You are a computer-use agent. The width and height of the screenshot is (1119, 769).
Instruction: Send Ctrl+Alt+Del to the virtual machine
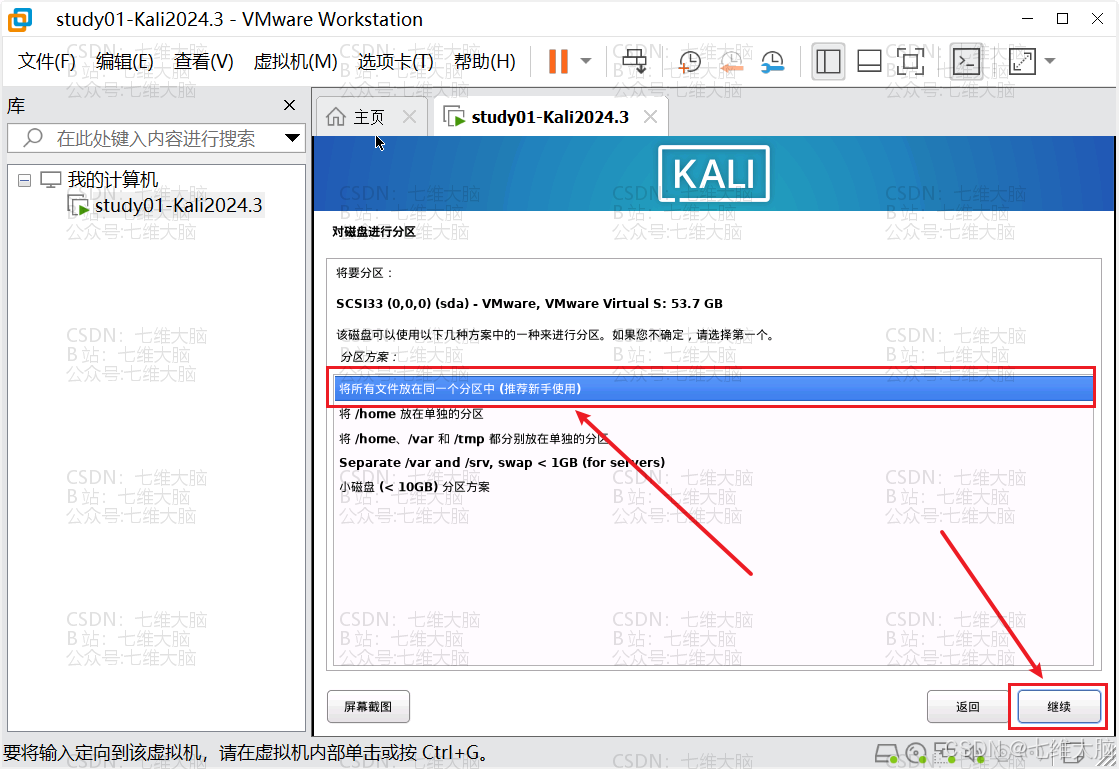click(634, 61)
